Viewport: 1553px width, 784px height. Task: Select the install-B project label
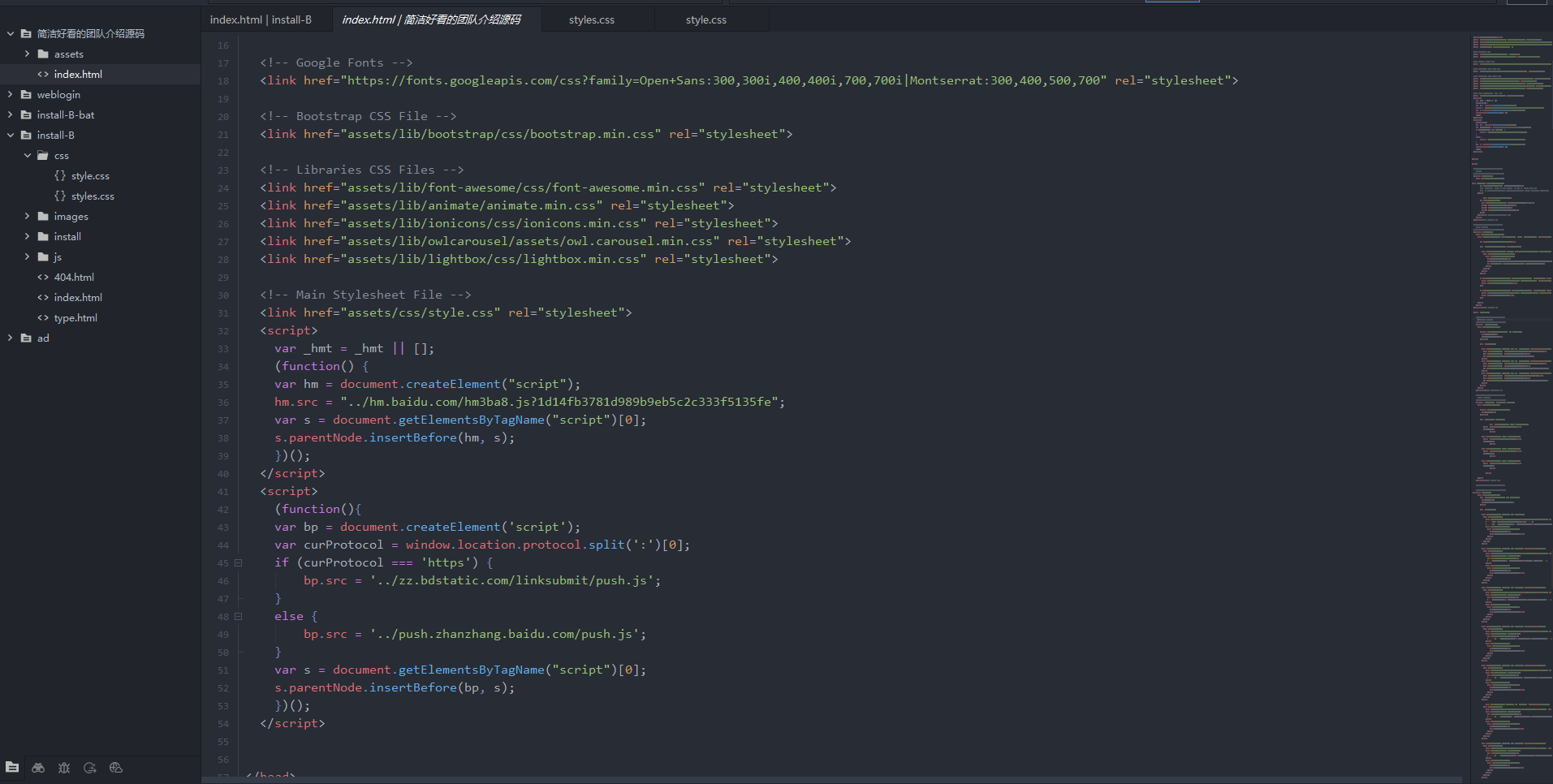[55, 136]
